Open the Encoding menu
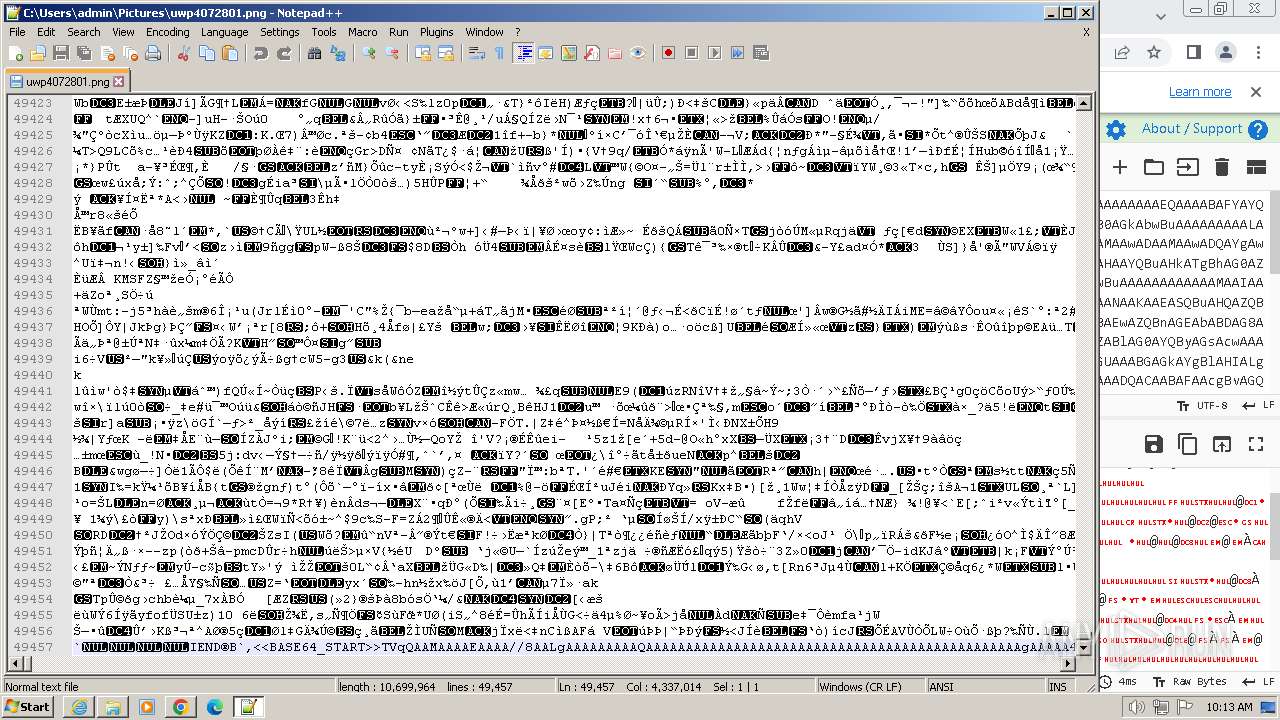This screenshot has height=720, width=1280. pos(167,32)
